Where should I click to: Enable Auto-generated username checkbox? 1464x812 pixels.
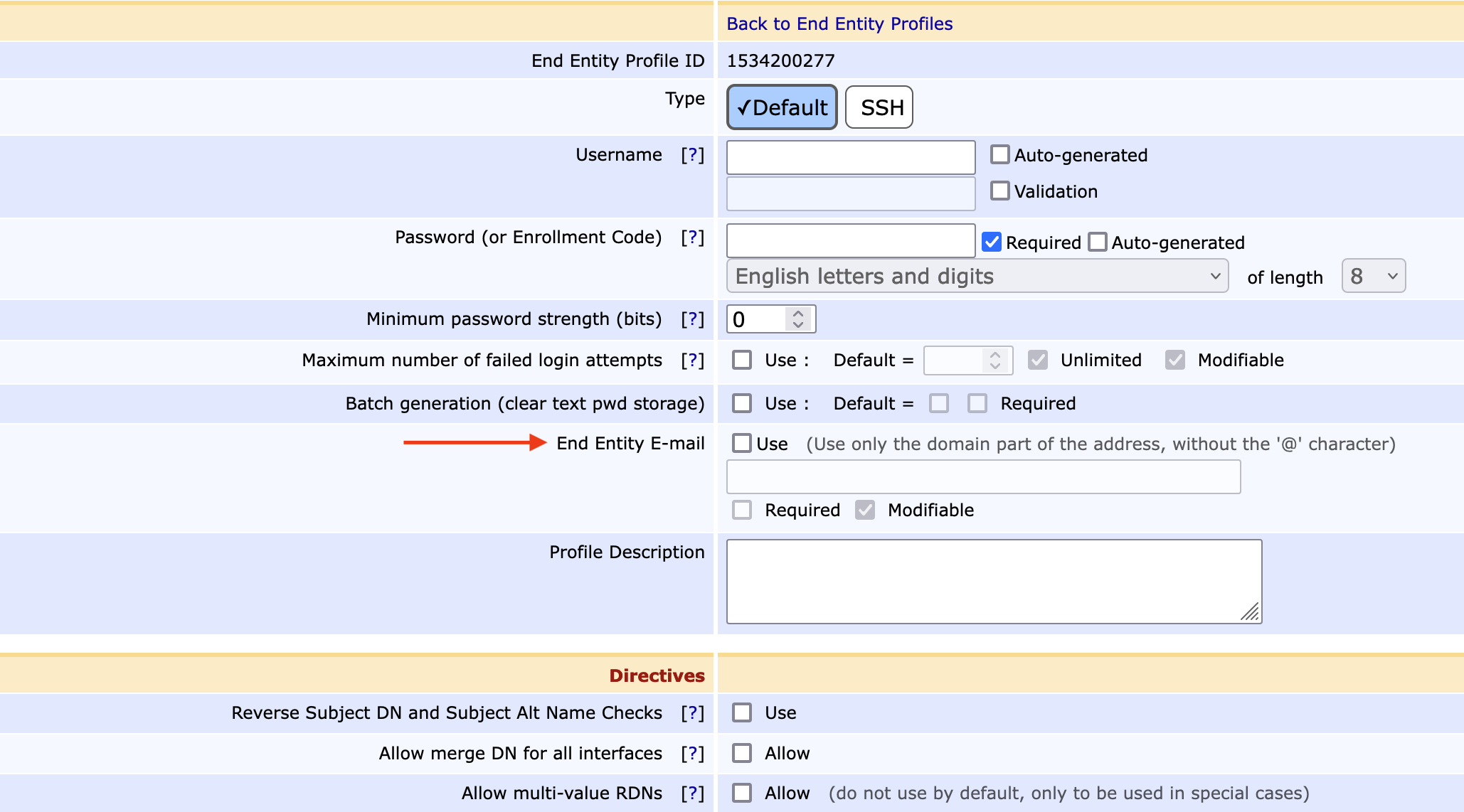[999, 154]
